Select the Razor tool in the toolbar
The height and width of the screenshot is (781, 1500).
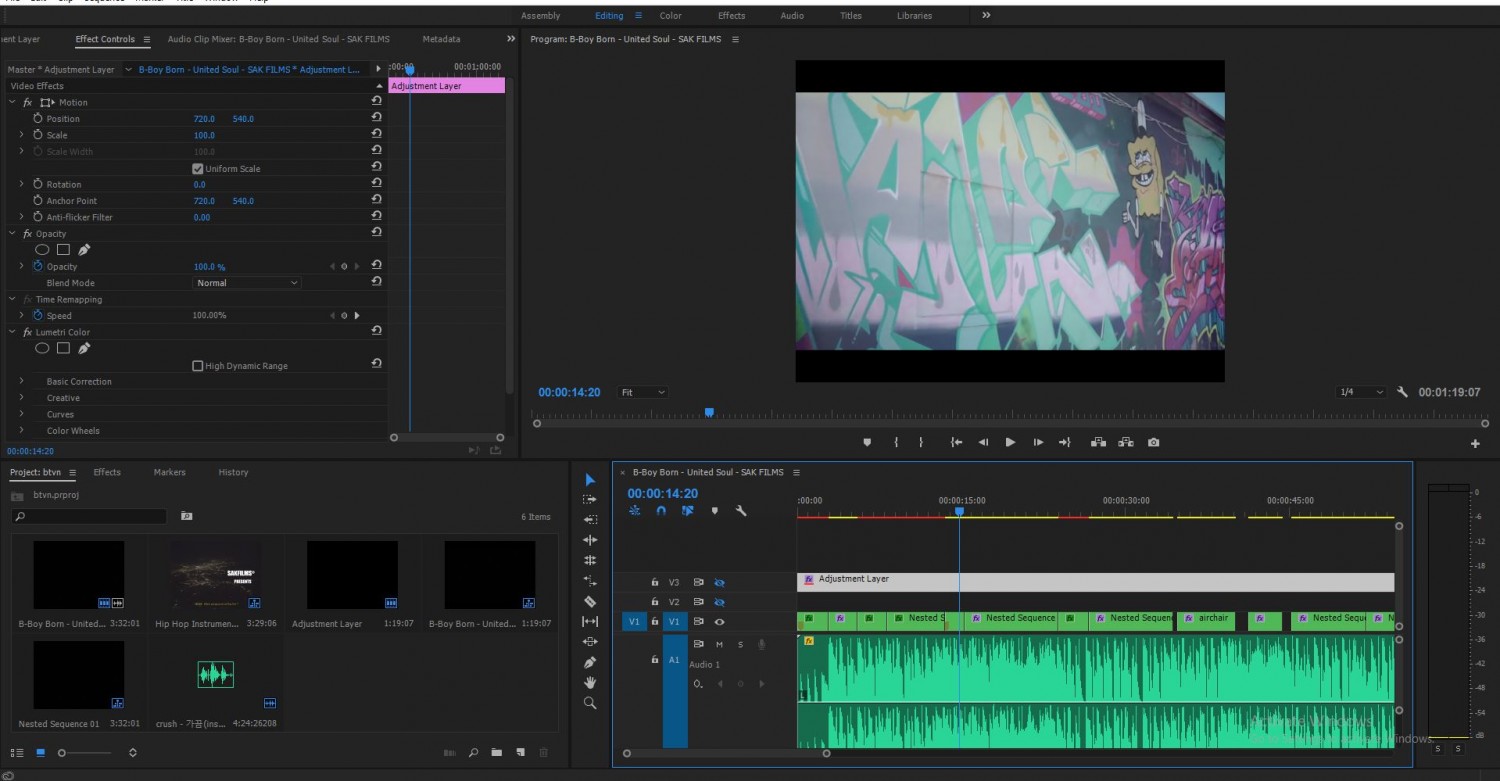(590, 601)
